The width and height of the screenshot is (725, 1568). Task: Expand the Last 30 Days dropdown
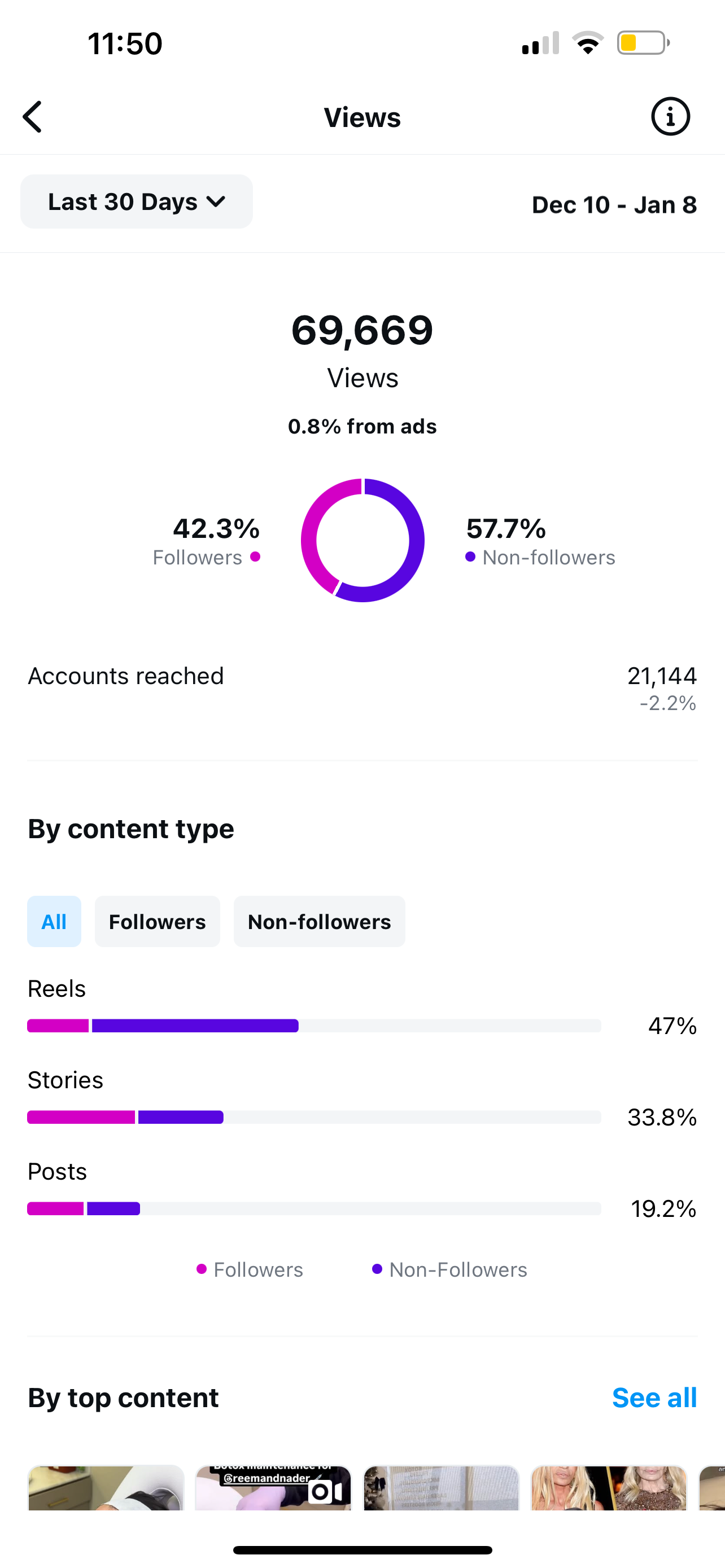click(x=136, y=202)
